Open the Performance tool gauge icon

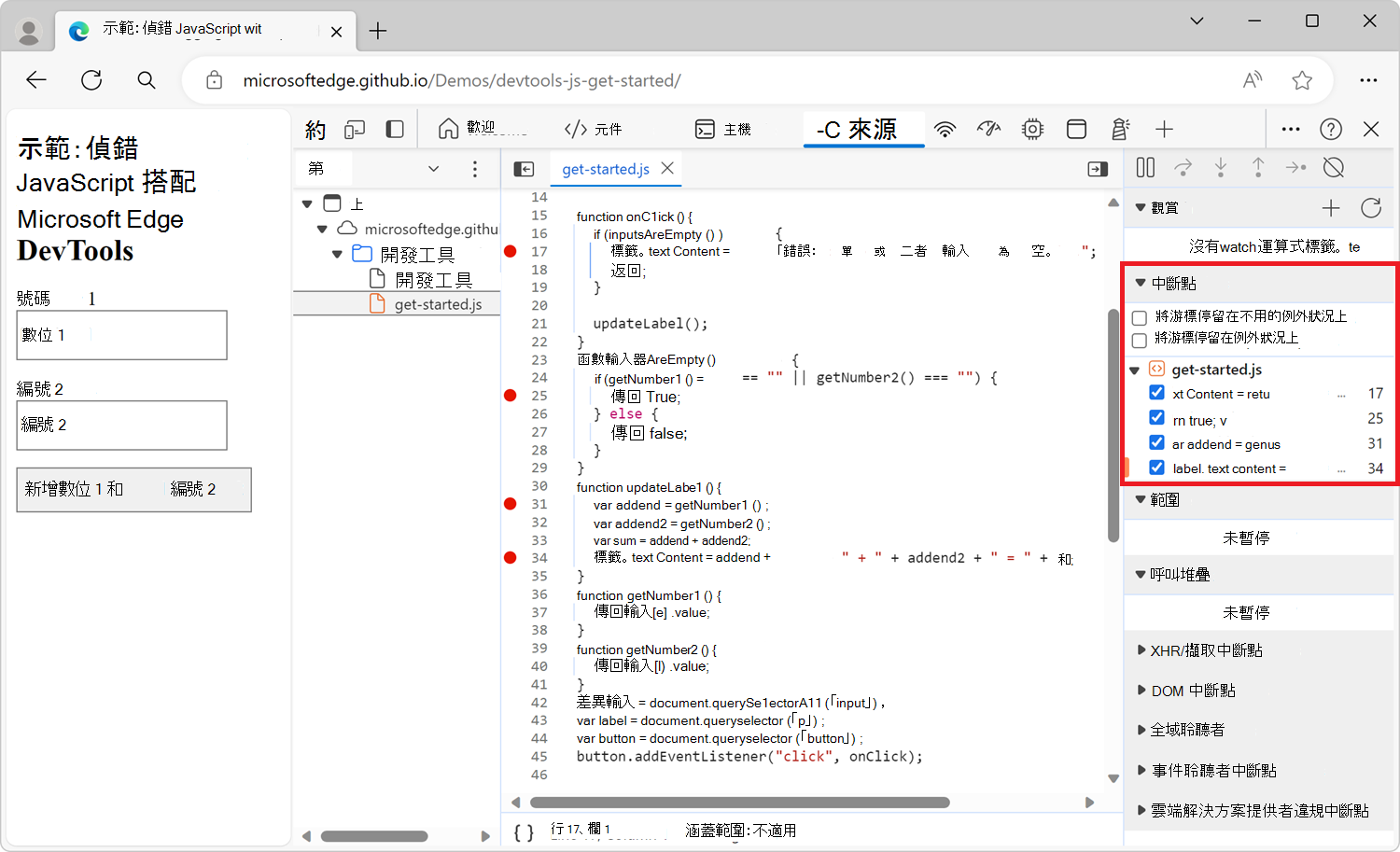[x=989, y=130]
